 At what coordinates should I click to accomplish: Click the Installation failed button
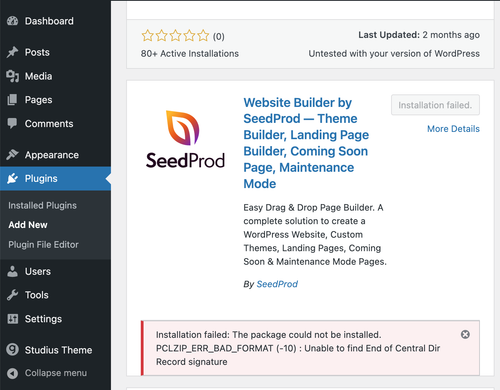pyautogui.click(x=435, y=105)
